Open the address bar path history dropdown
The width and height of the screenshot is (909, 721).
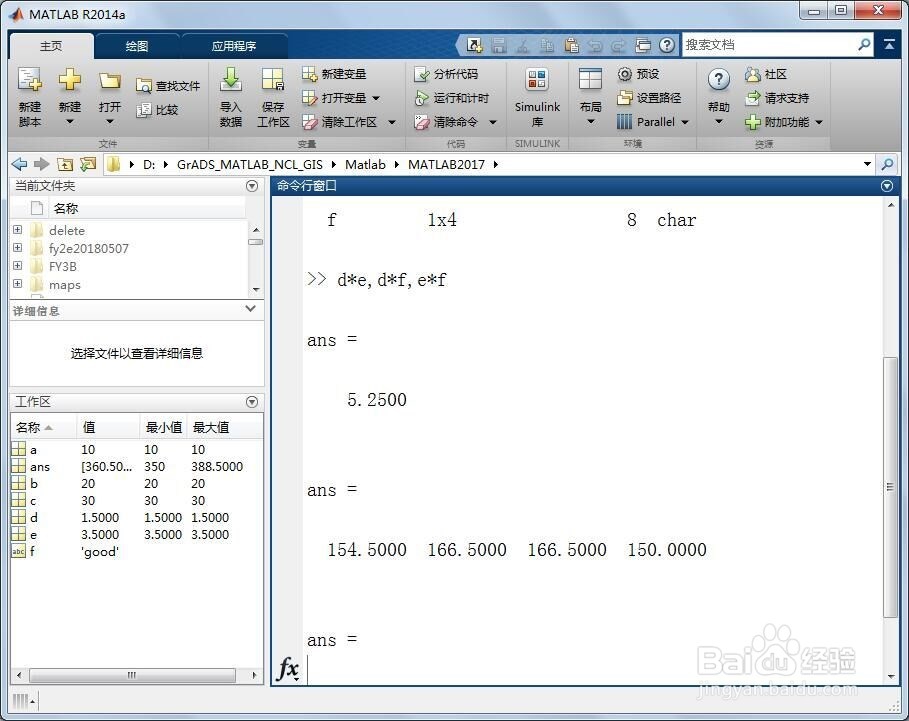(x=867, y=165)
